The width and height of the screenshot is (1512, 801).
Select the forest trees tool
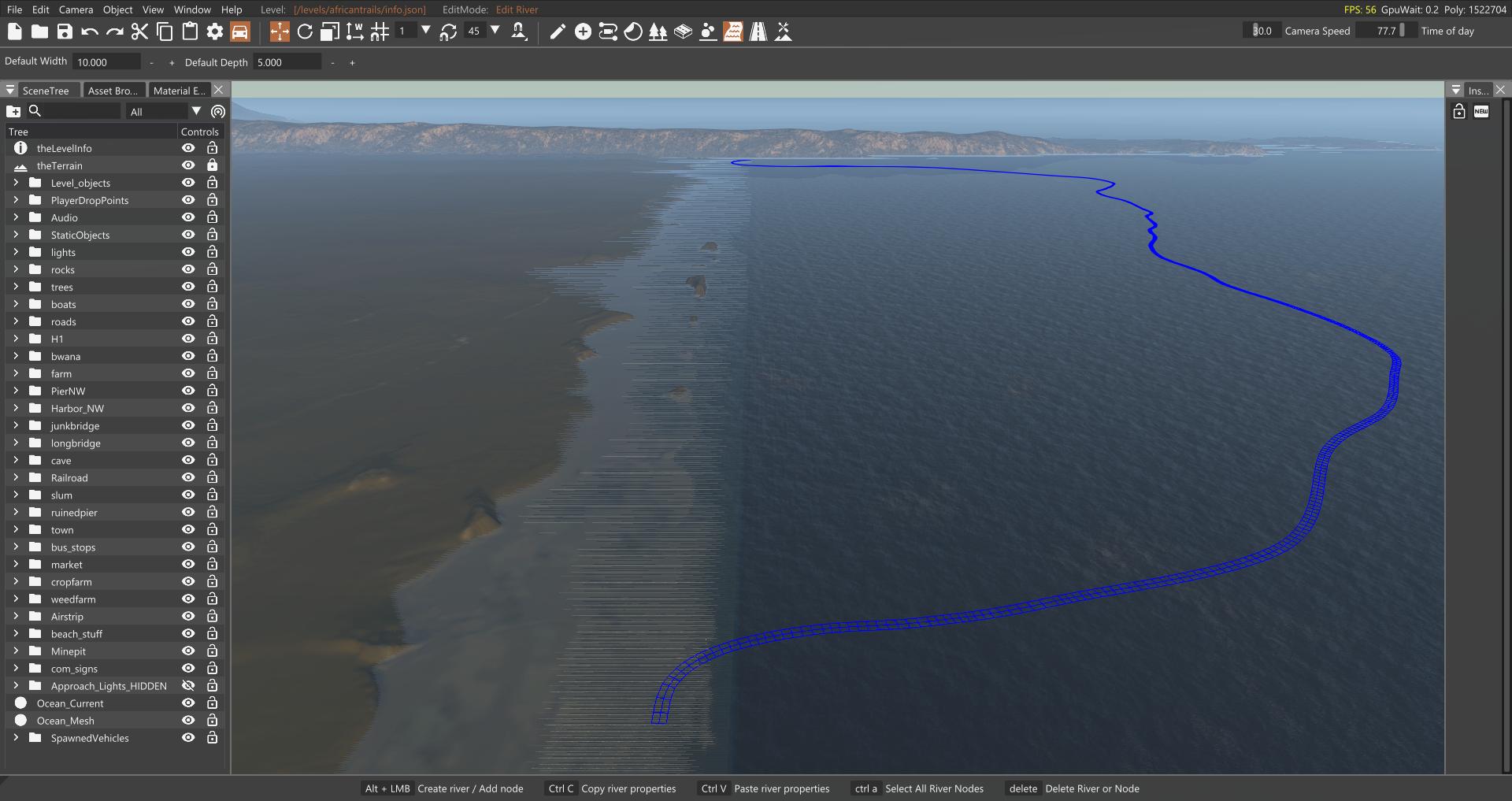coord(658,32)
